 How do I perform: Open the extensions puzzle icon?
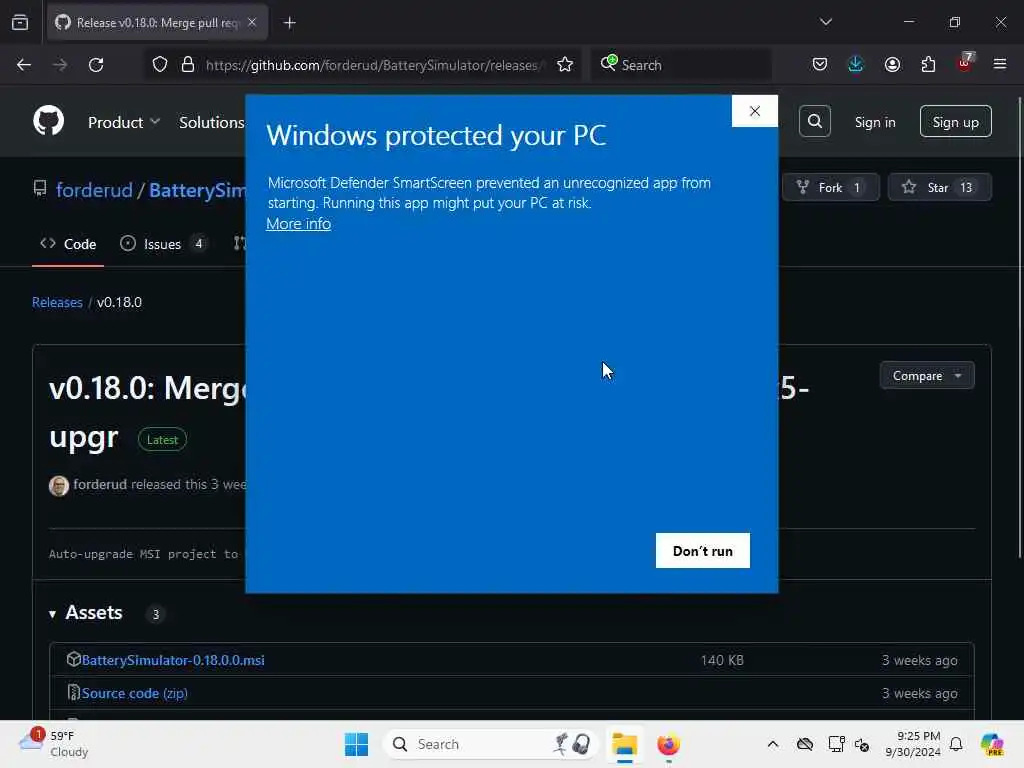928,65
